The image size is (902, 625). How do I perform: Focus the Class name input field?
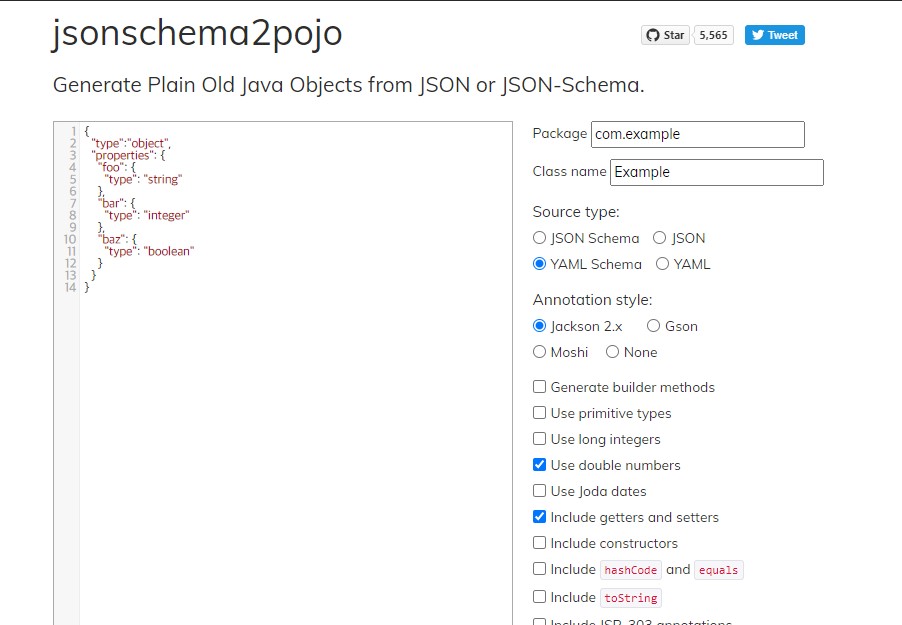coord(716,172)
